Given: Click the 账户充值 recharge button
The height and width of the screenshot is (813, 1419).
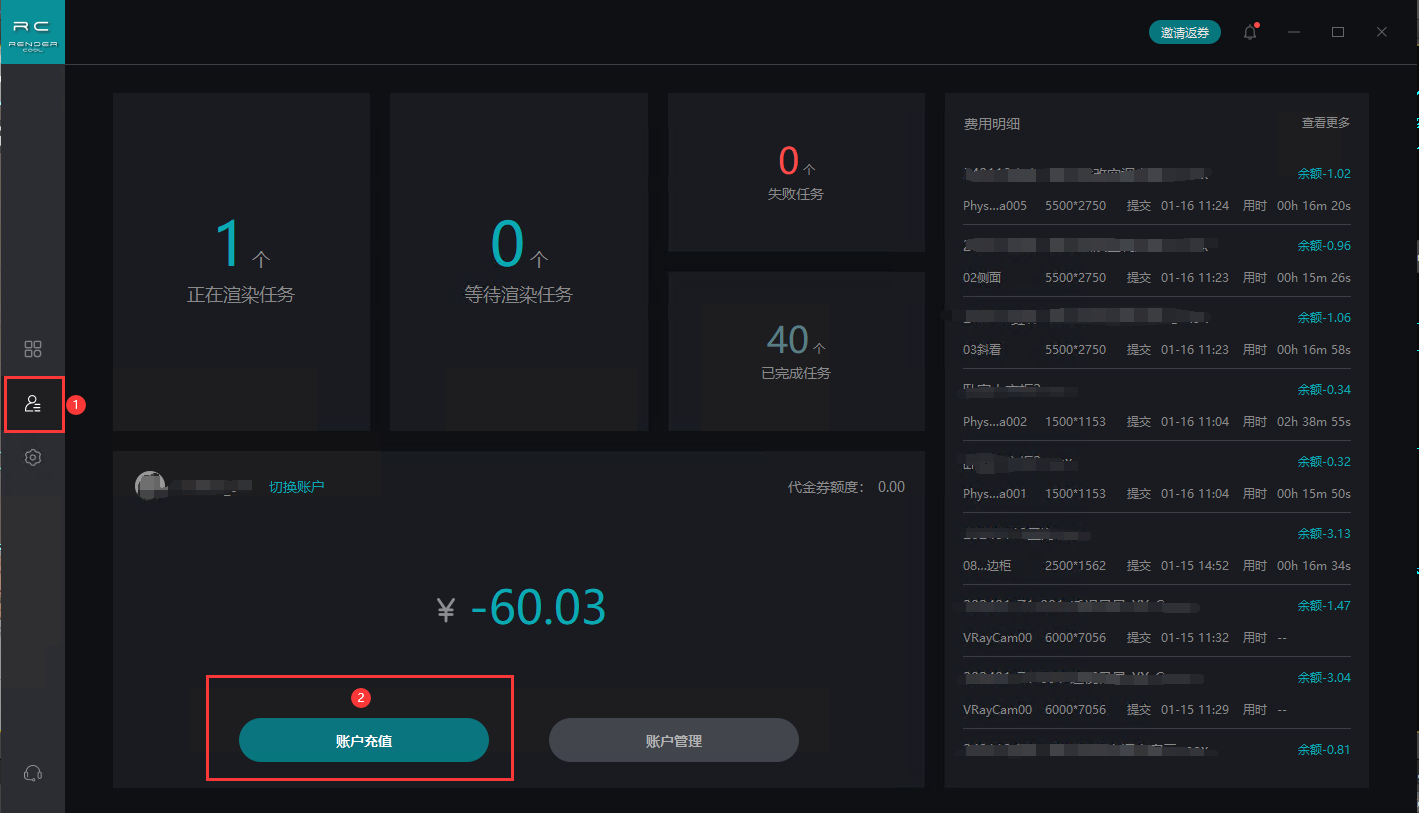Looking at the screenshot, I should pos(363,741).
